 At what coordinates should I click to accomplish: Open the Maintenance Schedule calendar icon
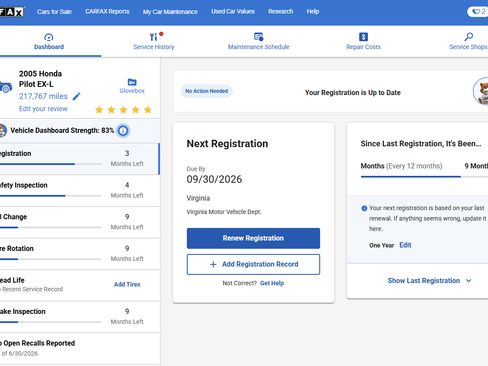[x=258, y=37]
